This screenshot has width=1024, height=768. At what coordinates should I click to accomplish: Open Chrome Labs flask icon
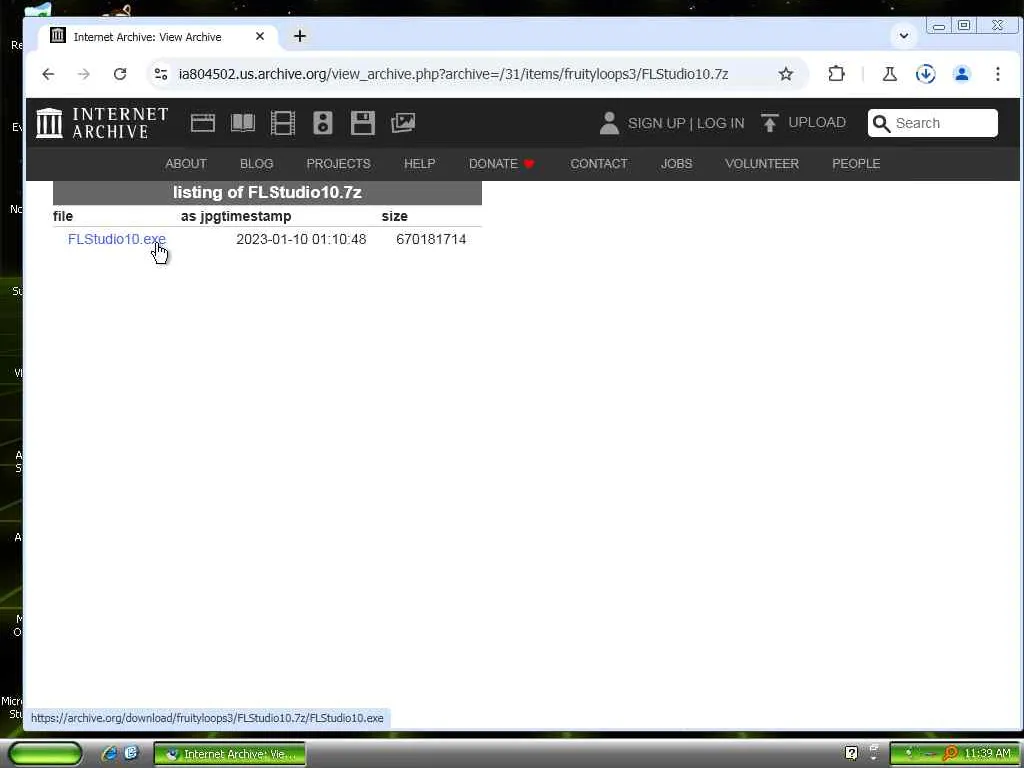tap(889, 74)
